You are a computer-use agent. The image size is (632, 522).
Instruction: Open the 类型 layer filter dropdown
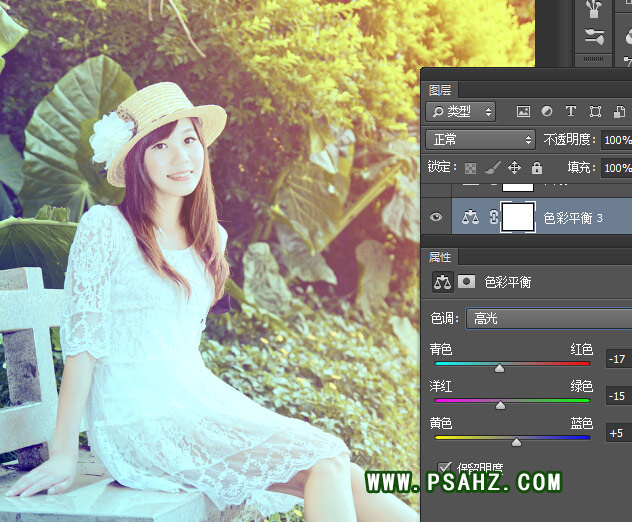[x=460, y=111]
